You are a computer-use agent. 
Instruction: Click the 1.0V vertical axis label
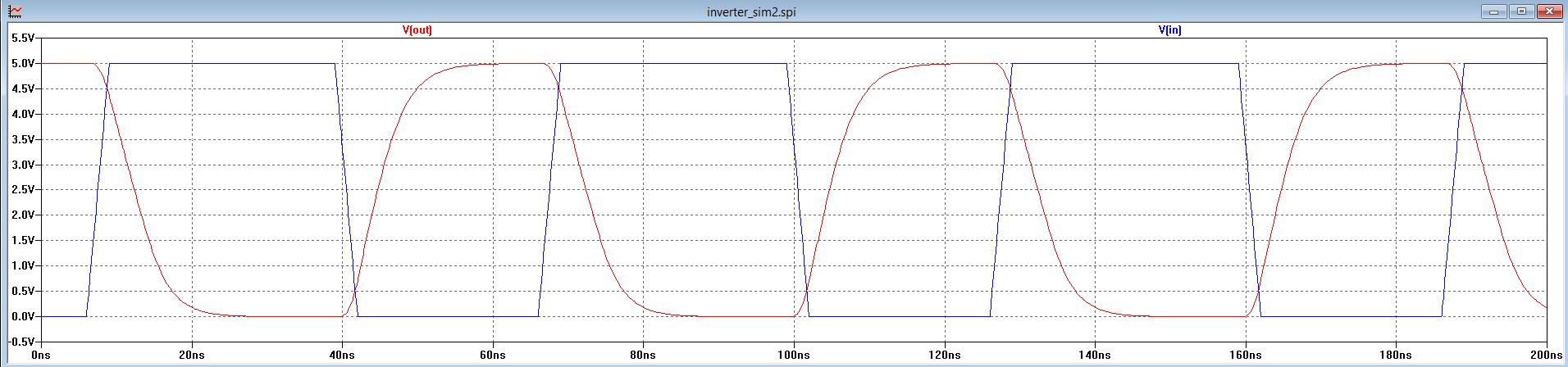[23, 265]
